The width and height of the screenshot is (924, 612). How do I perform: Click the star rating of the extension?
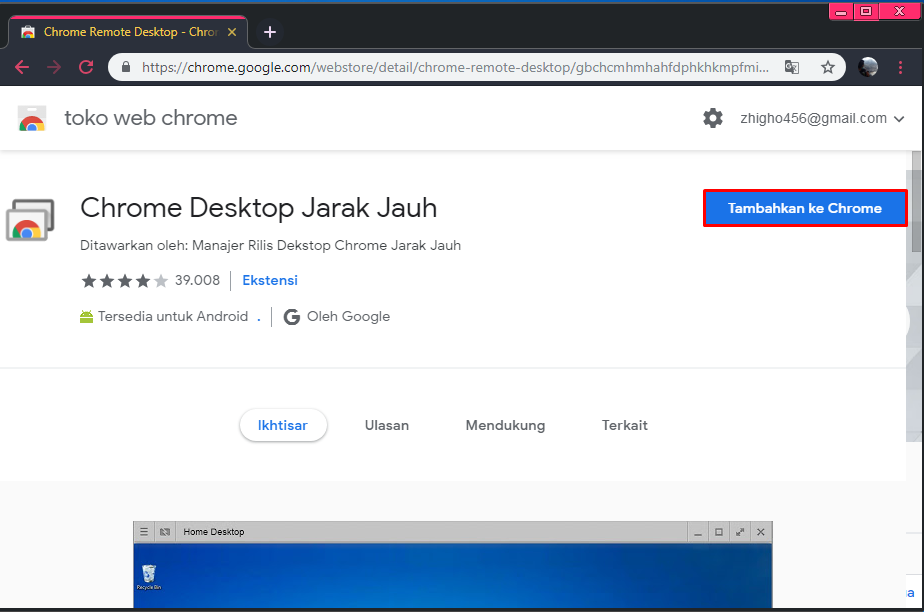pyautogui.click(x=124, y=281)
